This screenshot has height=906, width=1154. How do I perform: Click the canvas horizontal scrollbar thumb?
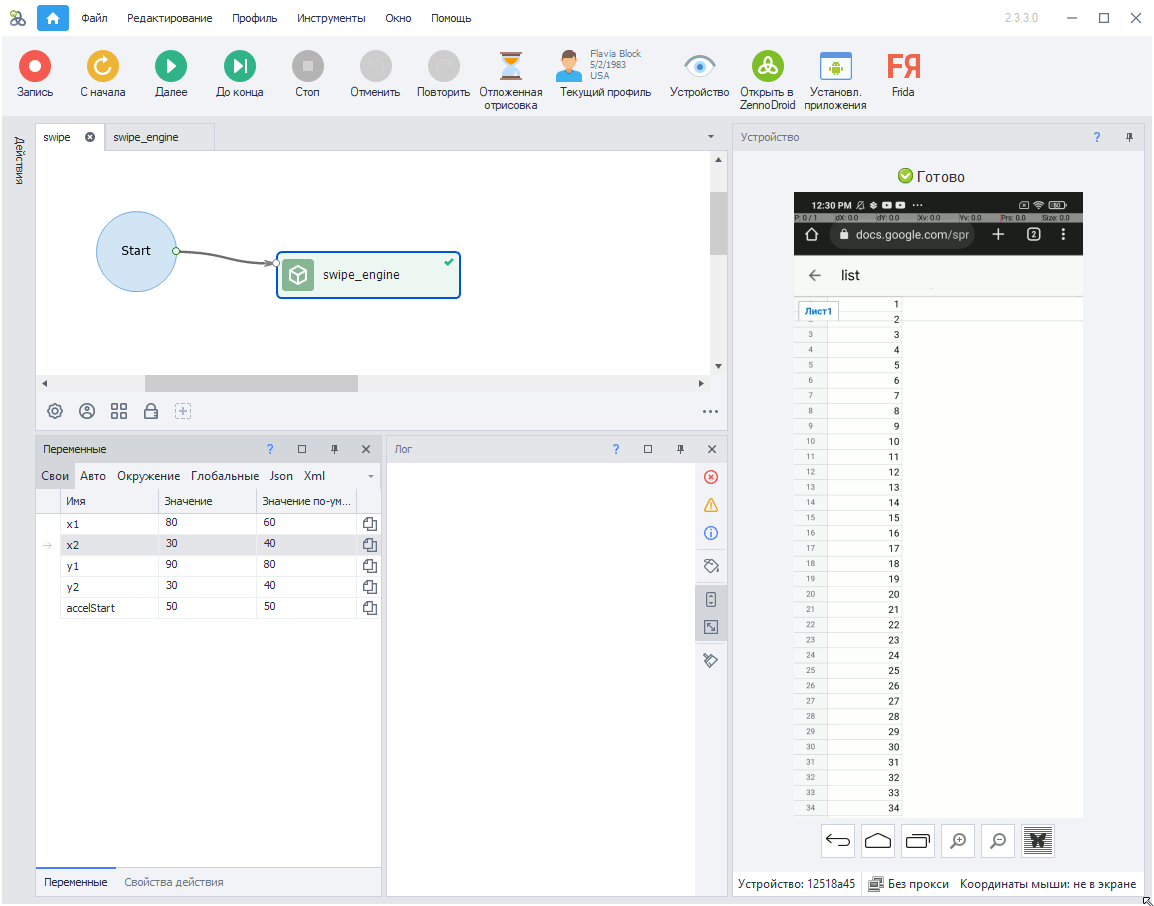tap(251, 383)
